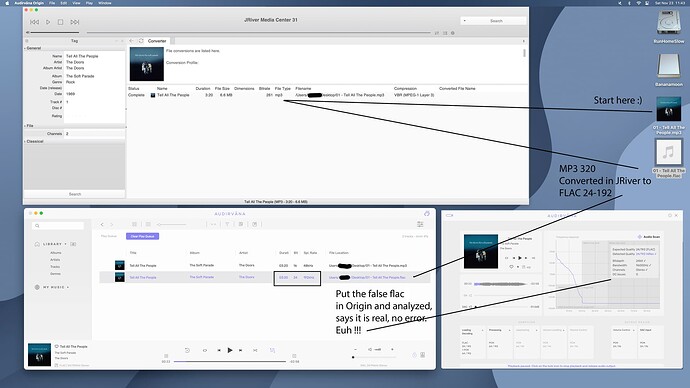Open Audirvana Origin menu in menu bar
This screenshot has width=690, height=388.
tap(29, 3)
